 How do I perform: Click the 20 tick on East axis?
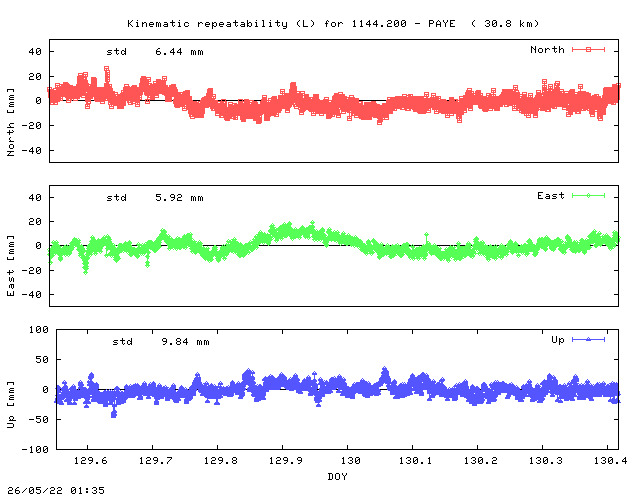tap(35, 222)
